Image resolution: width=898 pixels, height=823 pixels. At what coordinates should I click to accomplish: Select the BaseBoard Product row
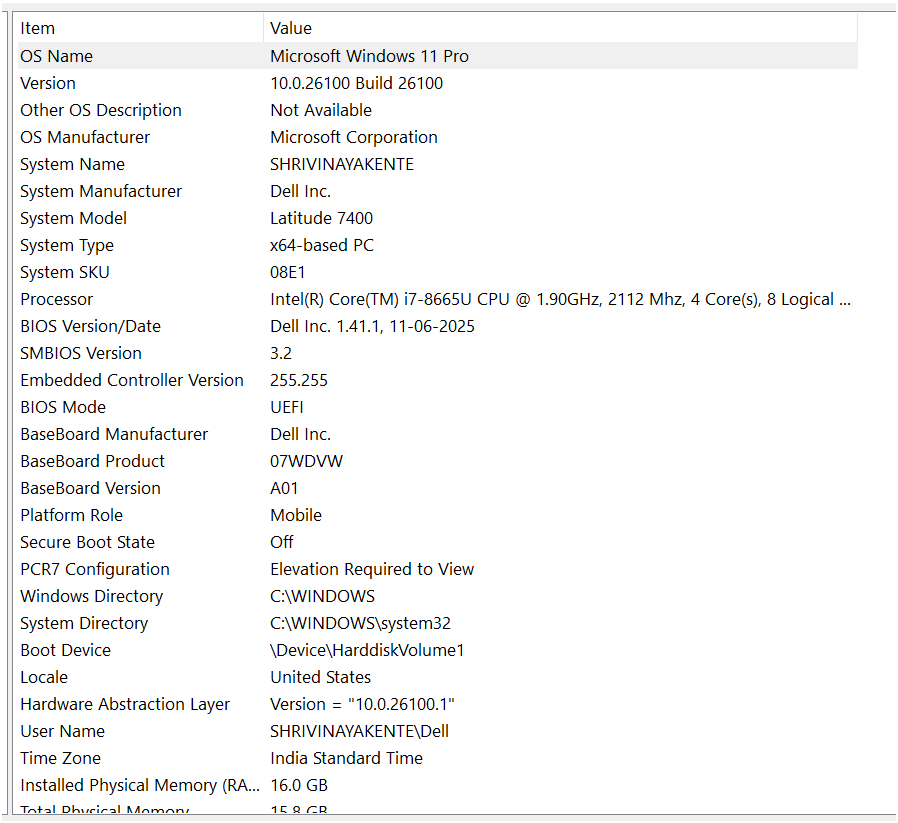[x=438, y=460]
